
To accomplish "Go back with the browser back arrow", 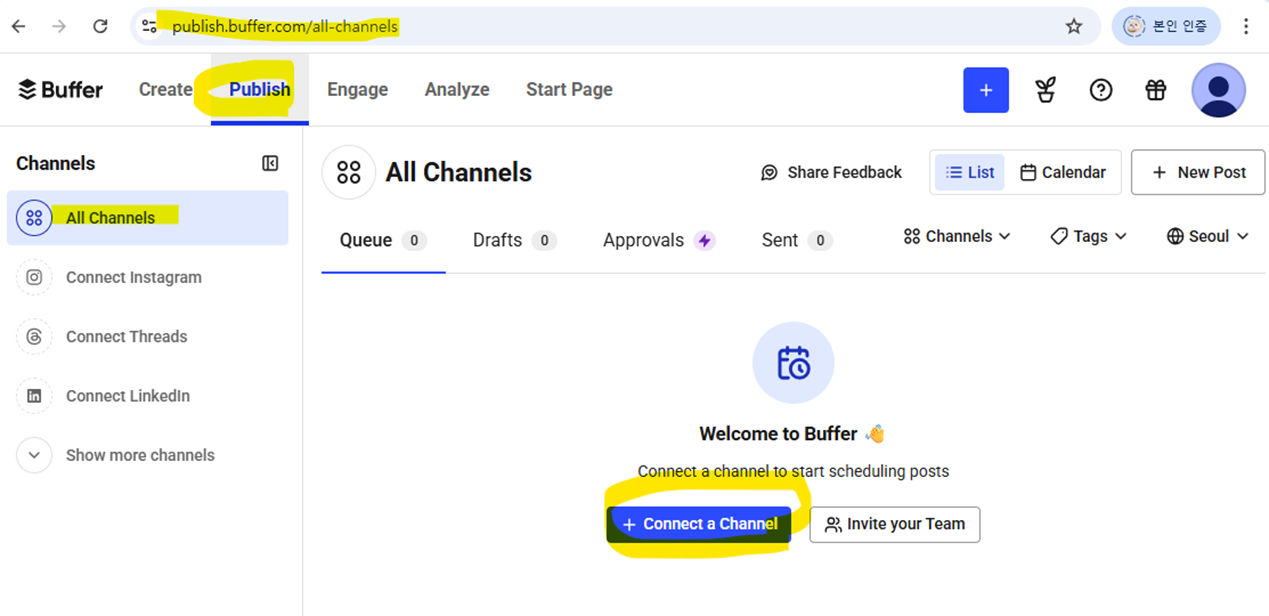I will pyautogui.click(x=18, y=27).
